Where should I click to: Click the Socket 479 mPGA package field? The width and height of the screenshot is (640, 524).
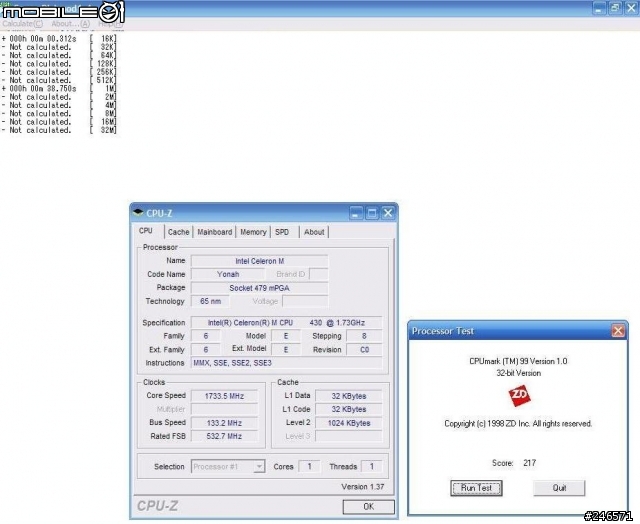click(259, 288)
